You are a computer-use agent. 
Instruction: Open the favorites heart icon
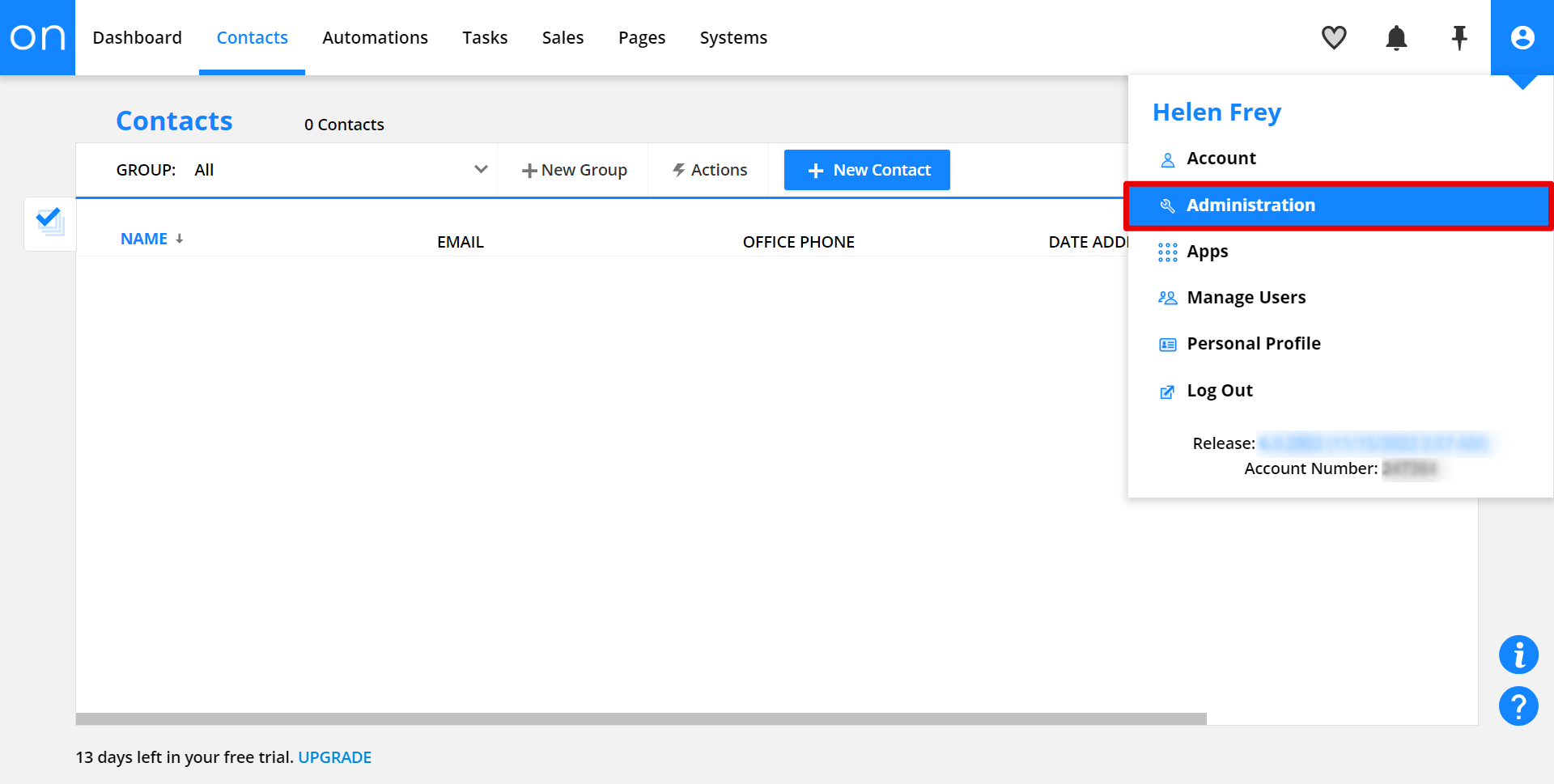click(1334, 37)
